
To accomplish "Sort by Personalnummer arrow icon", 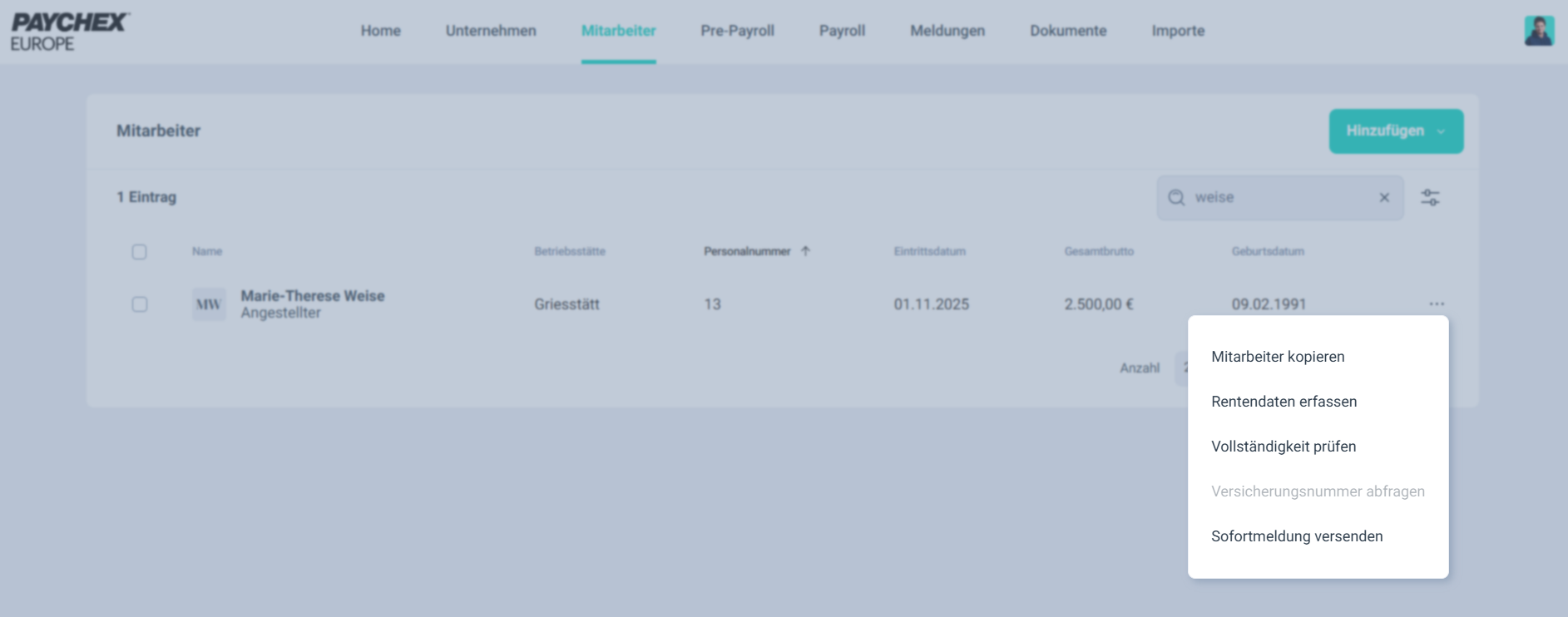I will pyautogui.click(x=805, y=251).
